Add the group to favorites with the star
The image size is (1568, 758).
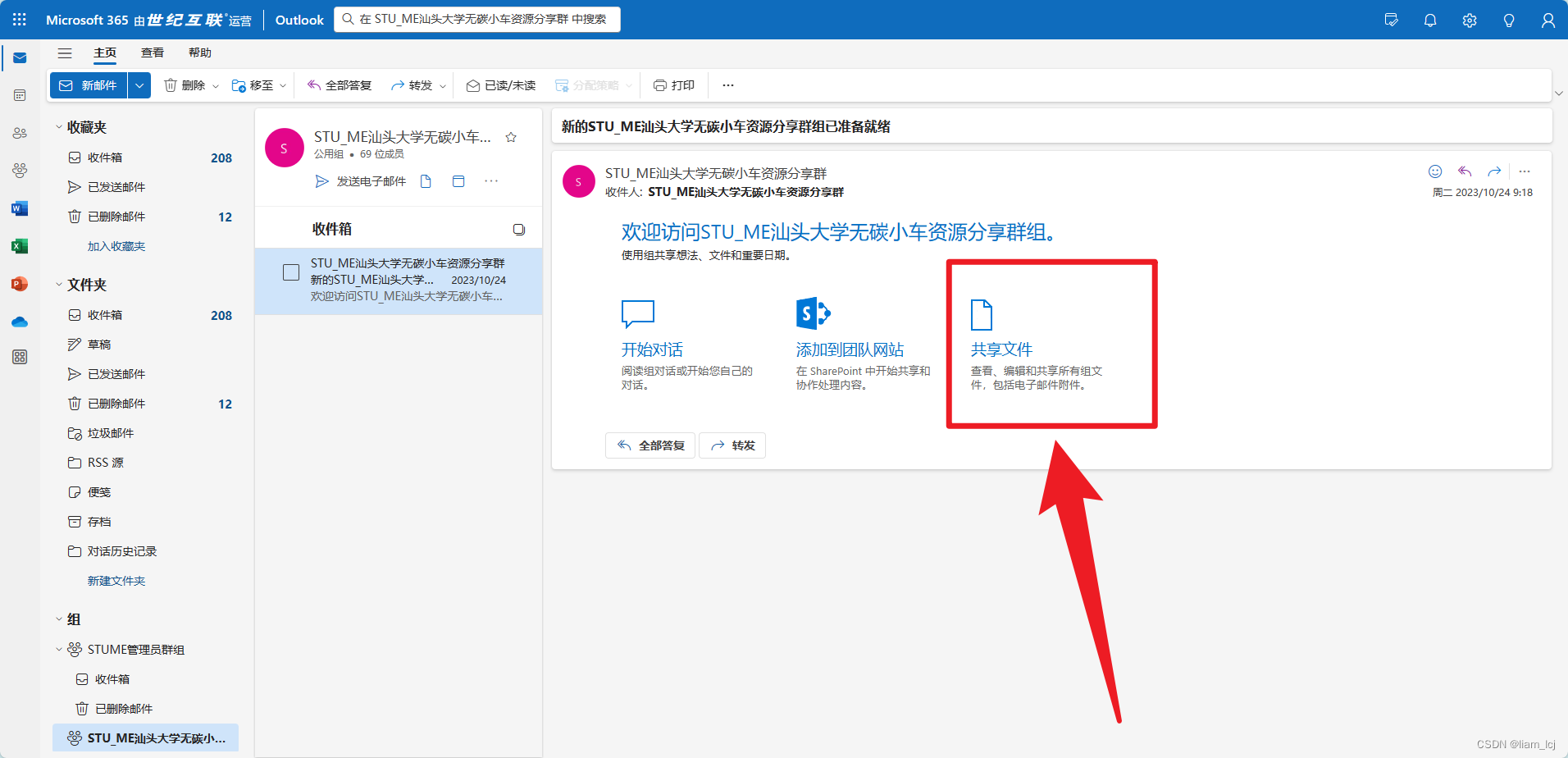coord(511,137)
